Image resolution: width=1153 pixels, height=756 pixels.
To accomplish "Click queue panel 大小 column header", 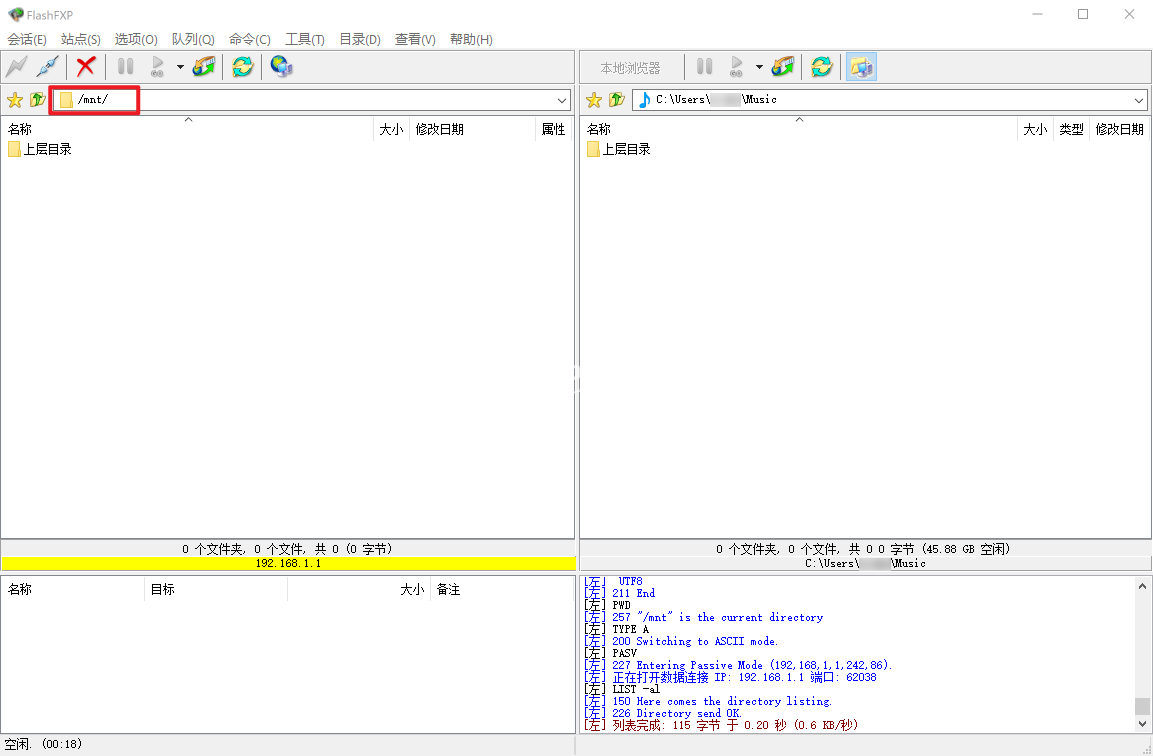I will coord(359,590).
